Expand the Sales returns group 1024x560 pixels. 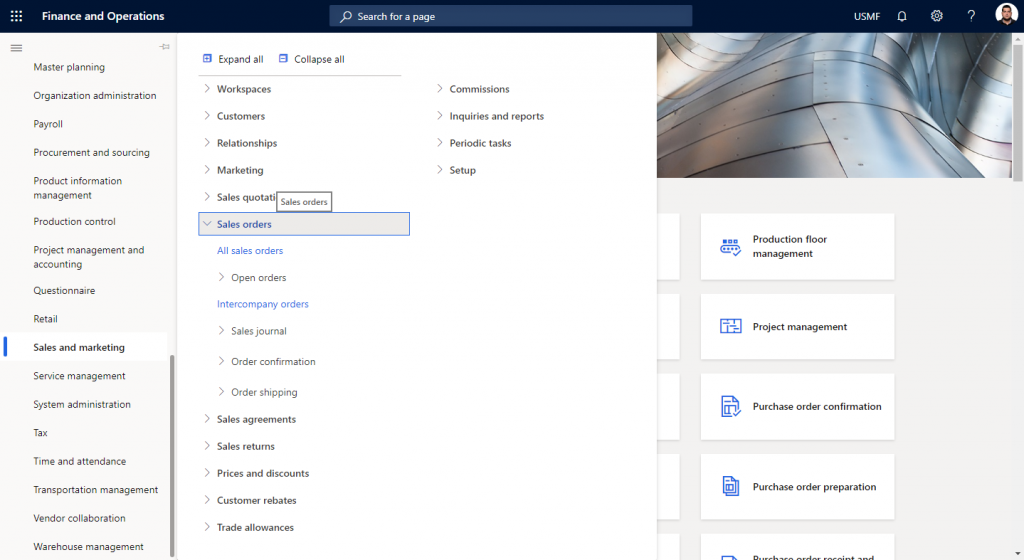(207, 446)
